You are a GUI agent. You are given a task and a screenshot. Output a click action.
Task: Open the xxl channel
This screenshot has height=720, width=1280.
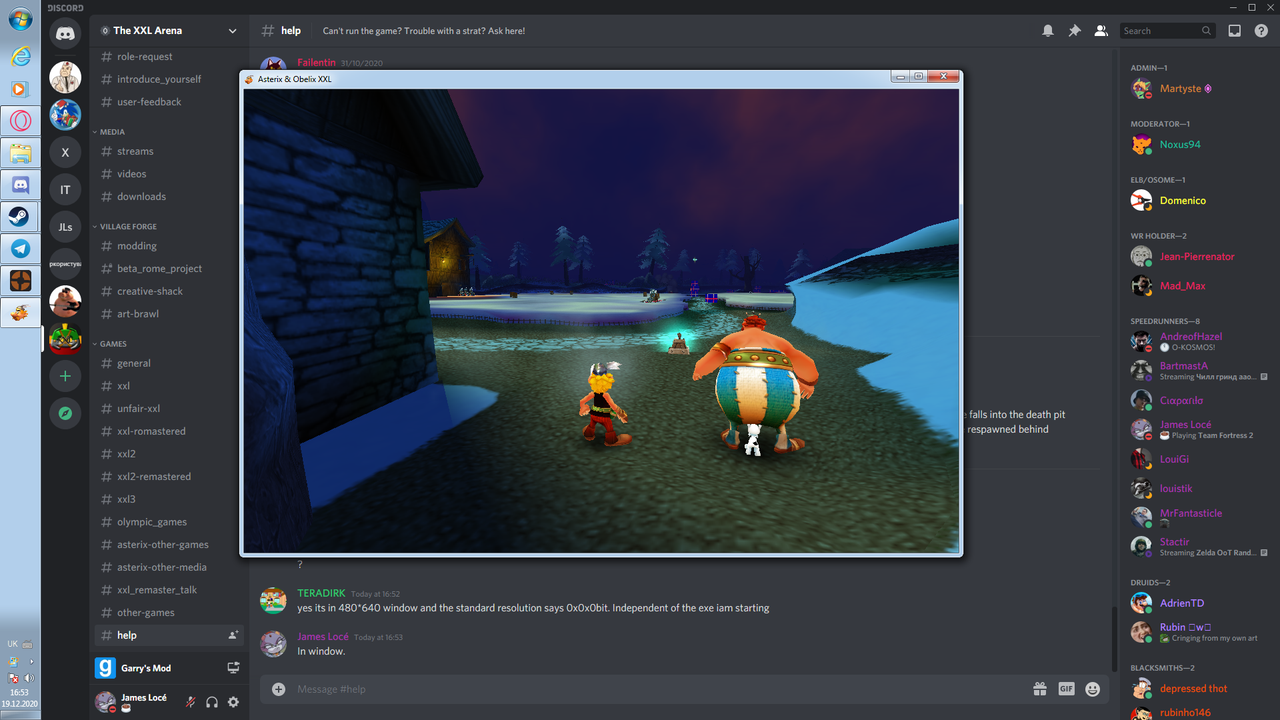tap(169, 386)
